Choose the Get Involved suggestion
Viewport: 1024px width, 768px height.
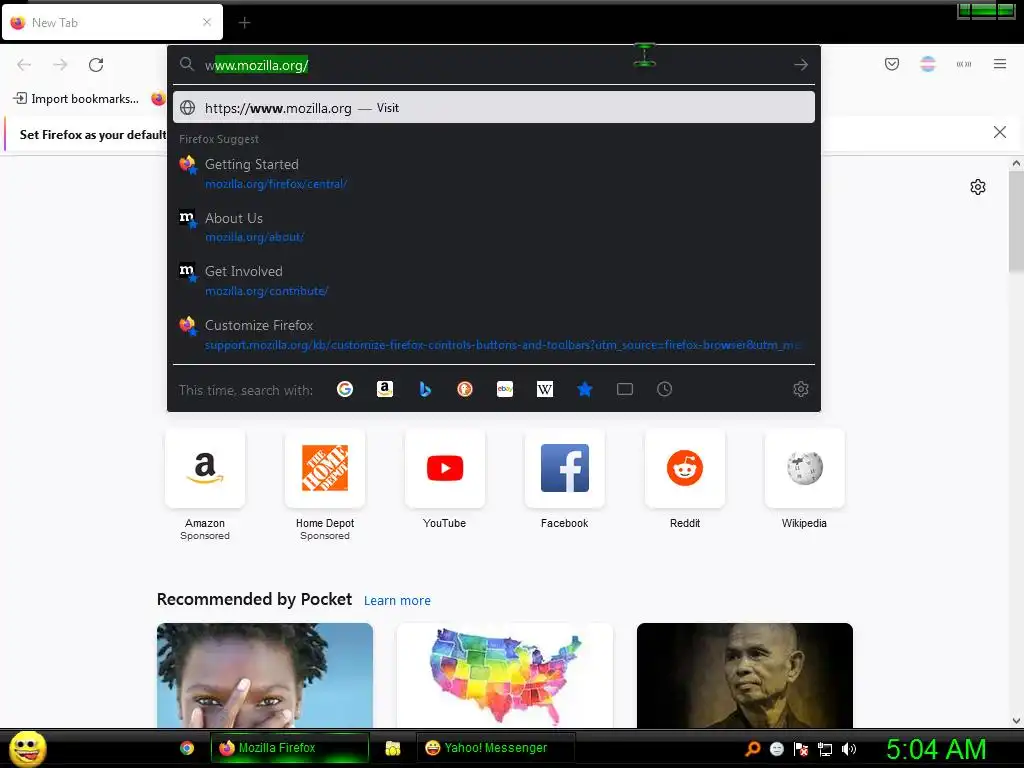(494, 281)
